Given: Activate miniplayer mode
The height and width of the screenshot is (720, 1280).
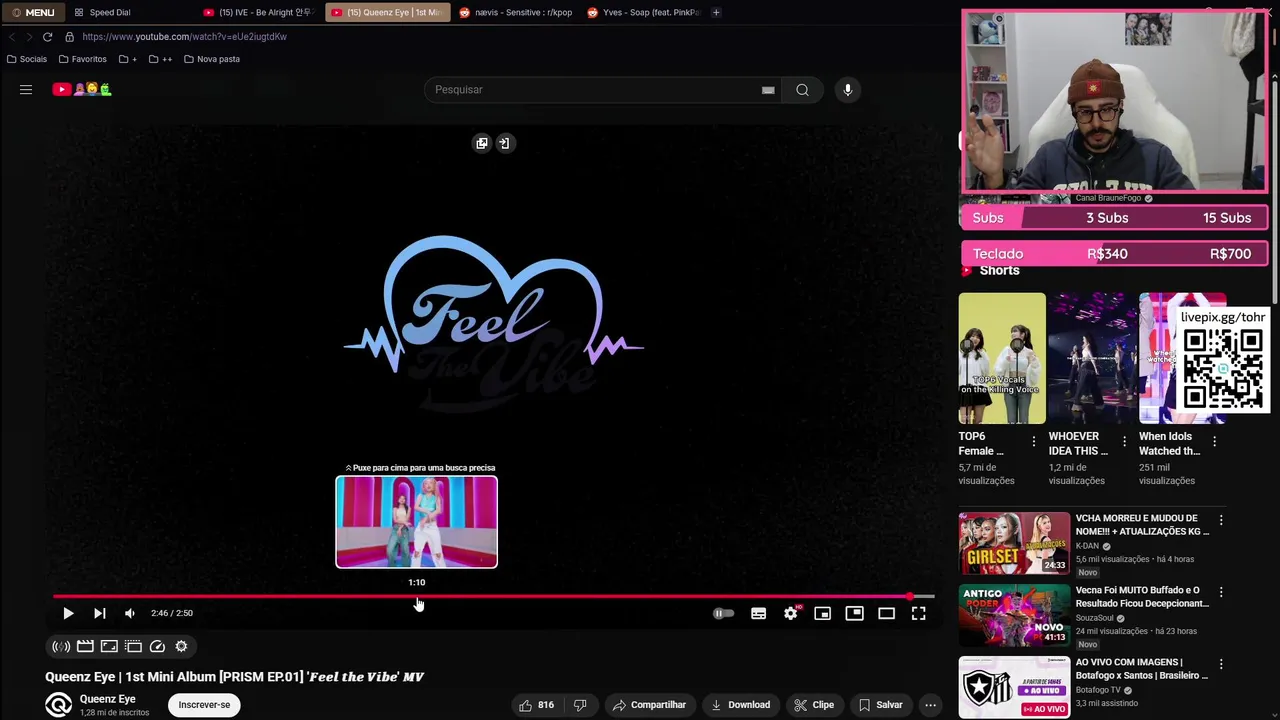Looking at the screenshot, I should click(822, 613).
